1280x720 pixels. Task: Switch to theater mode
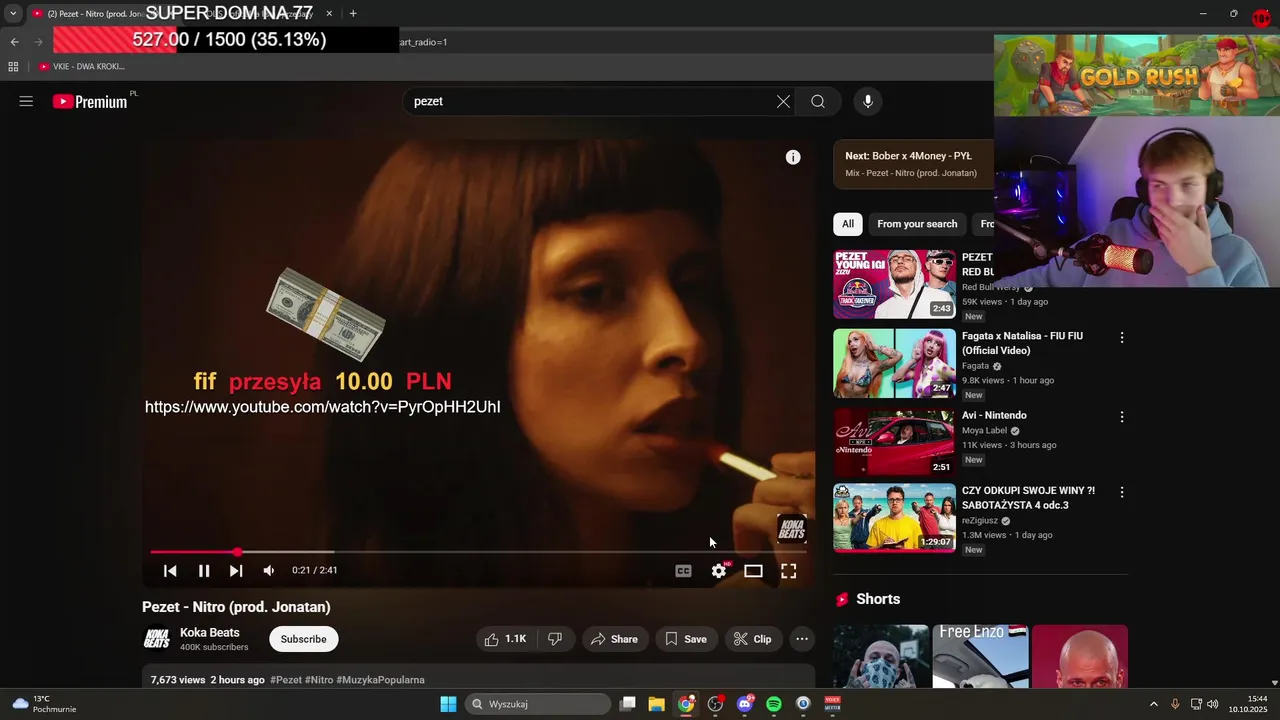pyautogui.click(x=753, y=570)
